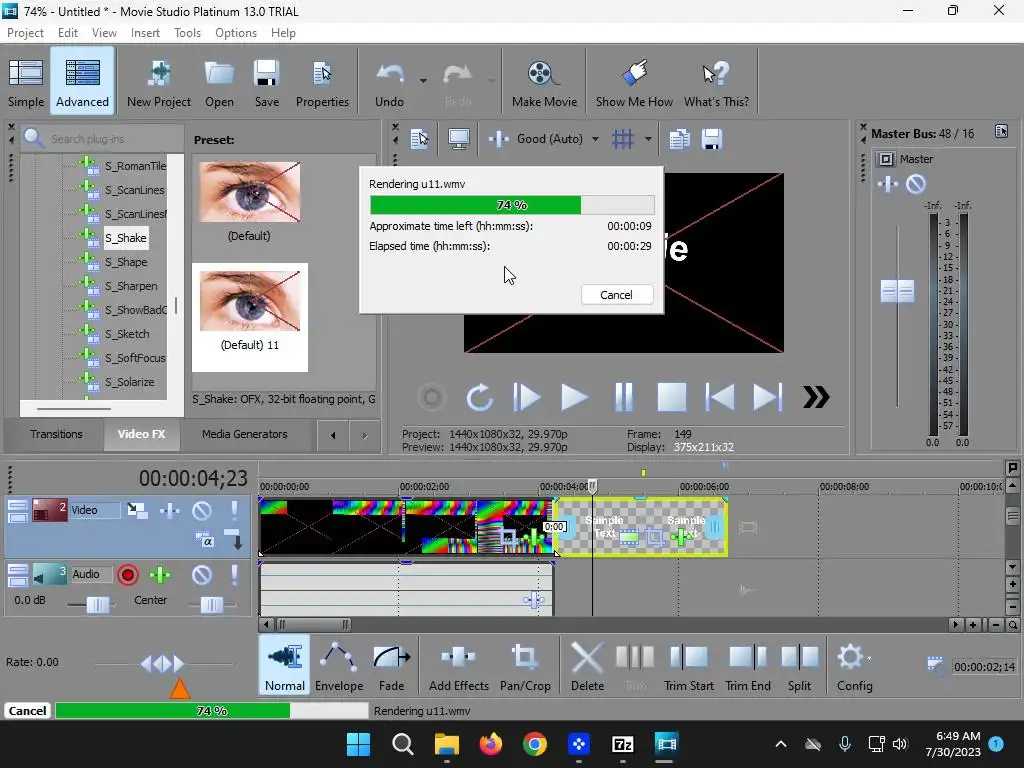Cancel the render in the dialog
This screenshot has width=1024, height=768.
(x=616, y=295)
